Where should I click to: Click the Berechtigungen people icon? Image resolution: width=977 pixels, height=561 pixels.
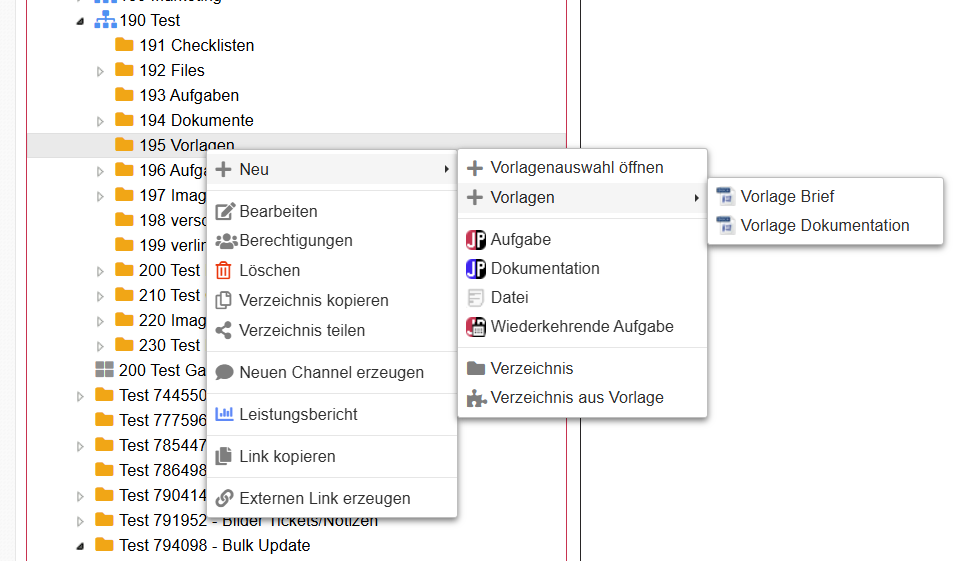[x=224, y=241]
